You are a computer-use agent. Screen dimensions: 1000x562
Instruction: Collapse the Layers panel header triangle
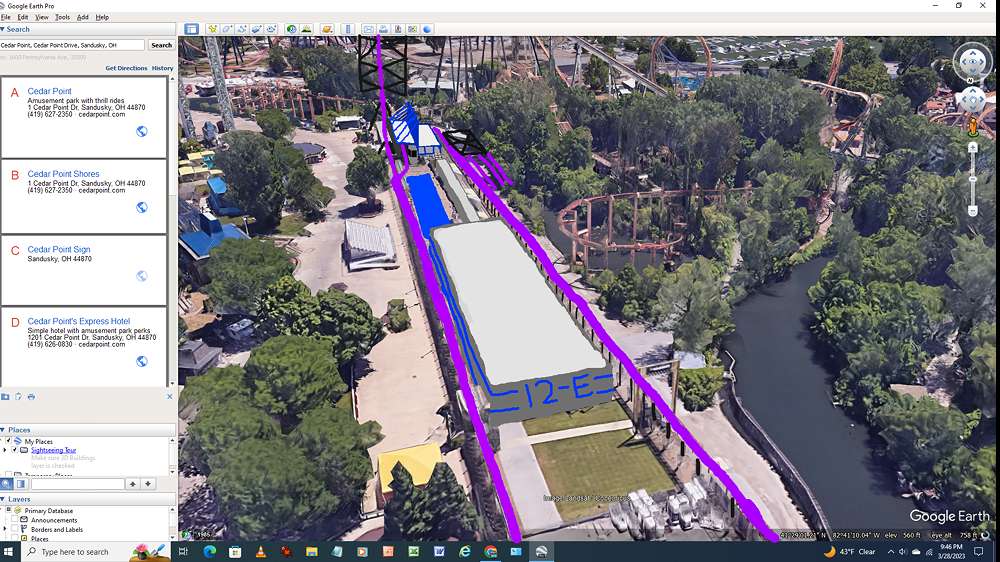tap(3, 499)
